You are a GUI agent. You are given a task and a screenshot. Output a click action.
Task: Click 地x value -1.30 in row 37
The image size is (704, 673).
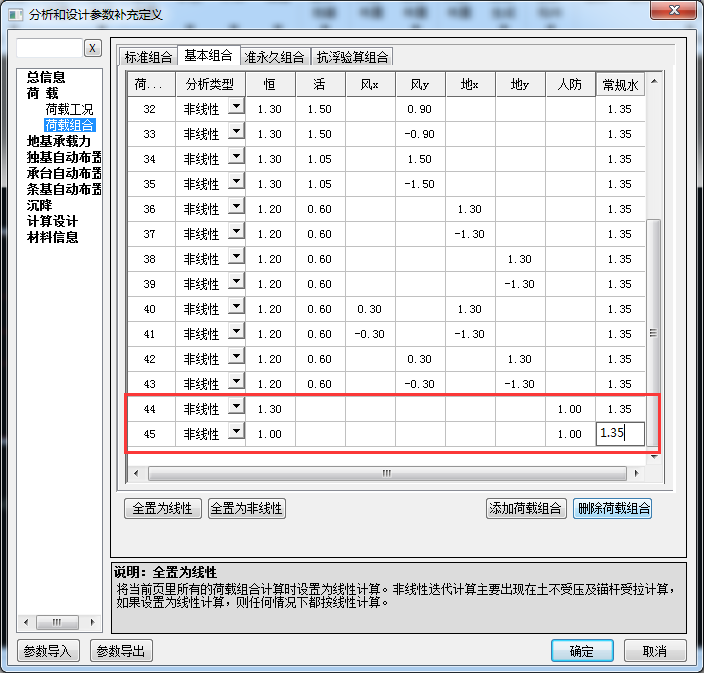[470, 234]
